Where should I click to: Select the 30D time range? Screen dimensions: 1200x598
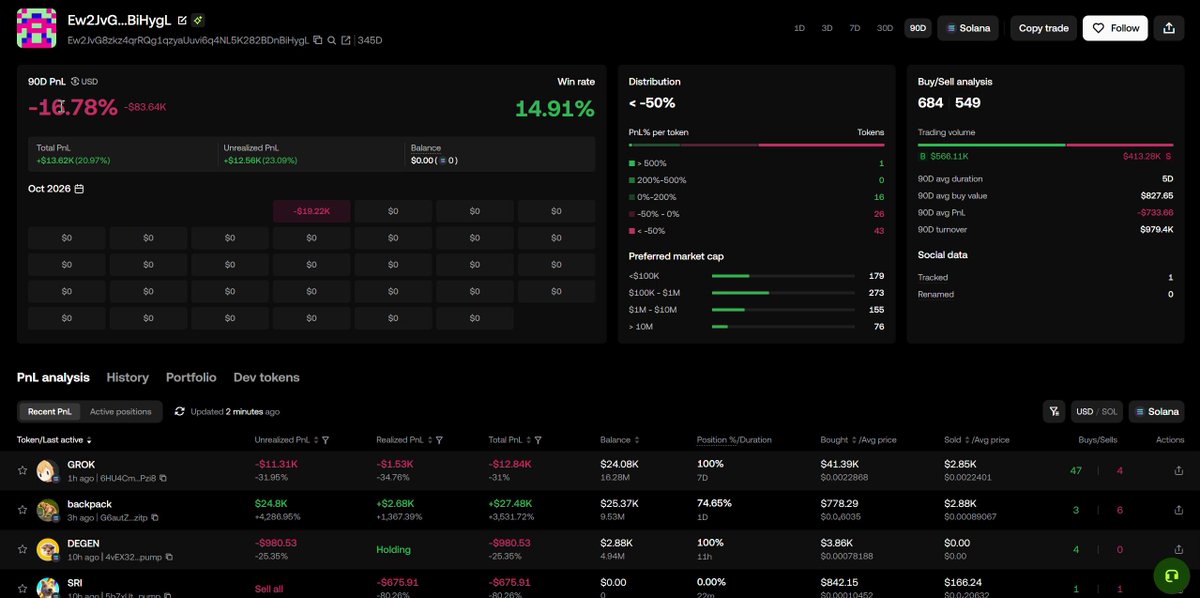coord(885,28)
